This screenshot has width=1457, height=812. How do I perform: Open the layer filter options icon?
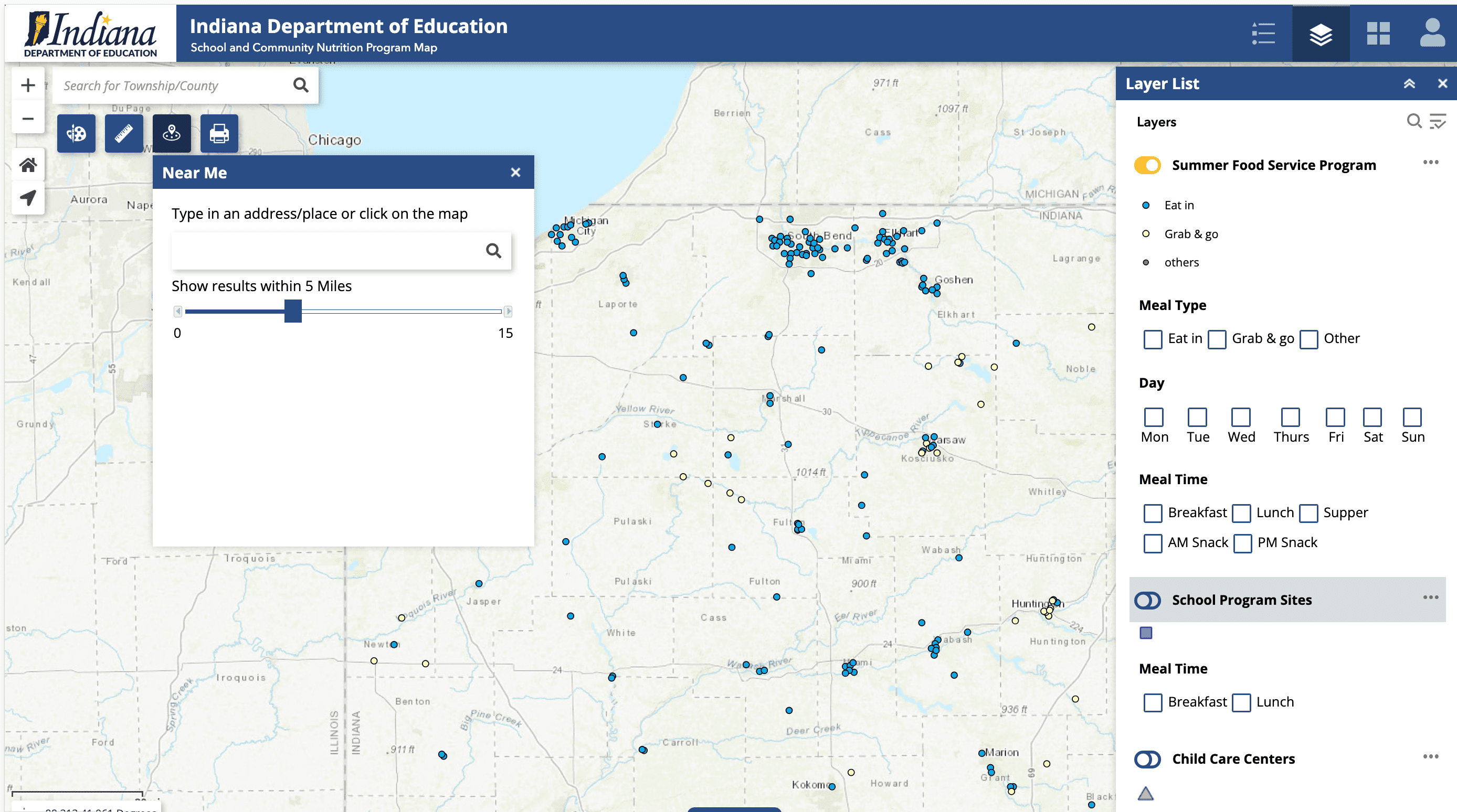pyautogui.click(x=1438, y=121)
